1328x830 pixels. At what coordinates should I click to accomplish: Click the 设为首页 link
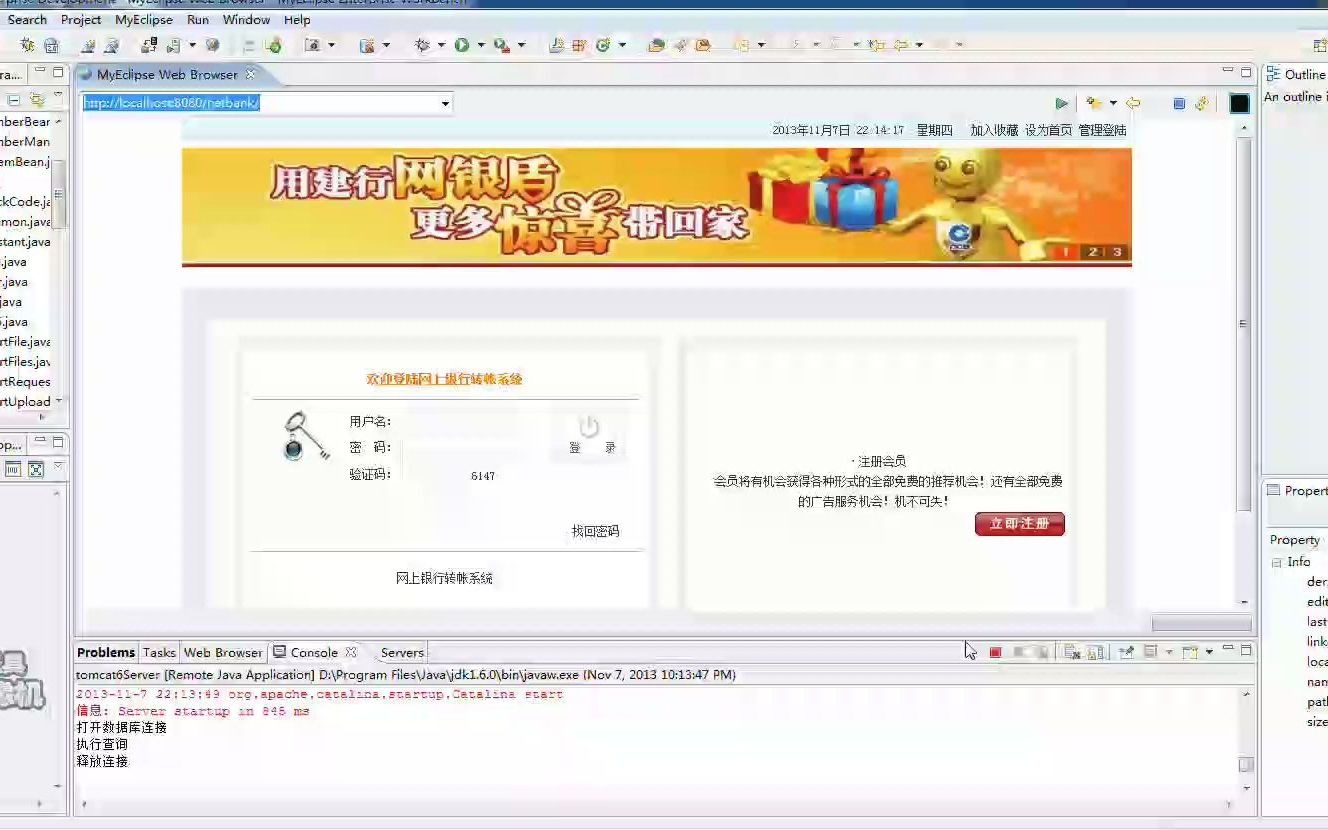(x=1048, y=130)
